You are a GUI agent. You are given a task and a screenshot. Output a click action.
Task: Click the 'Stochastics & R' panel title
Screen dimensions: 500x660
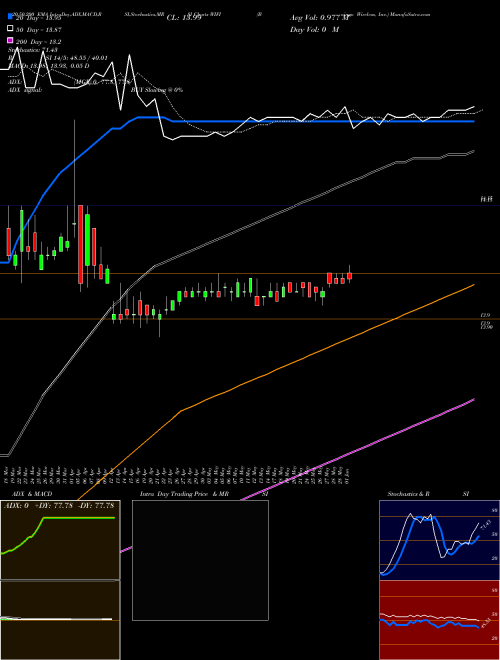(408, 494)
